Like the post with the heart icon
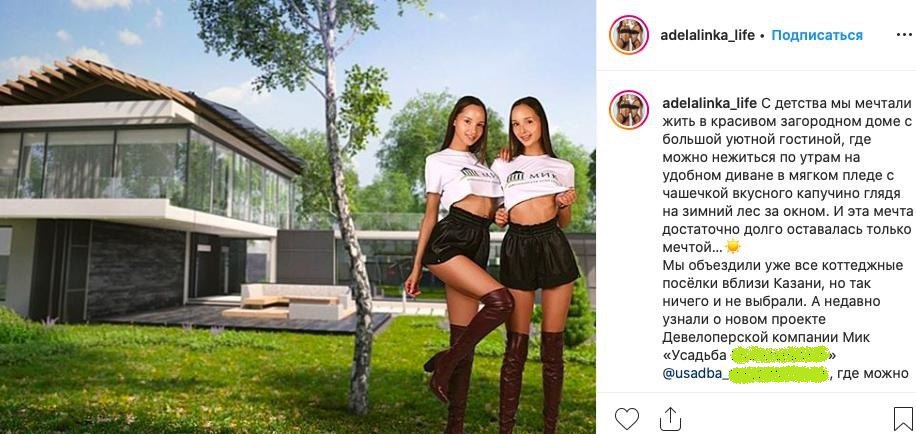Screen dimensions: 916x434 tap(627, 419)
